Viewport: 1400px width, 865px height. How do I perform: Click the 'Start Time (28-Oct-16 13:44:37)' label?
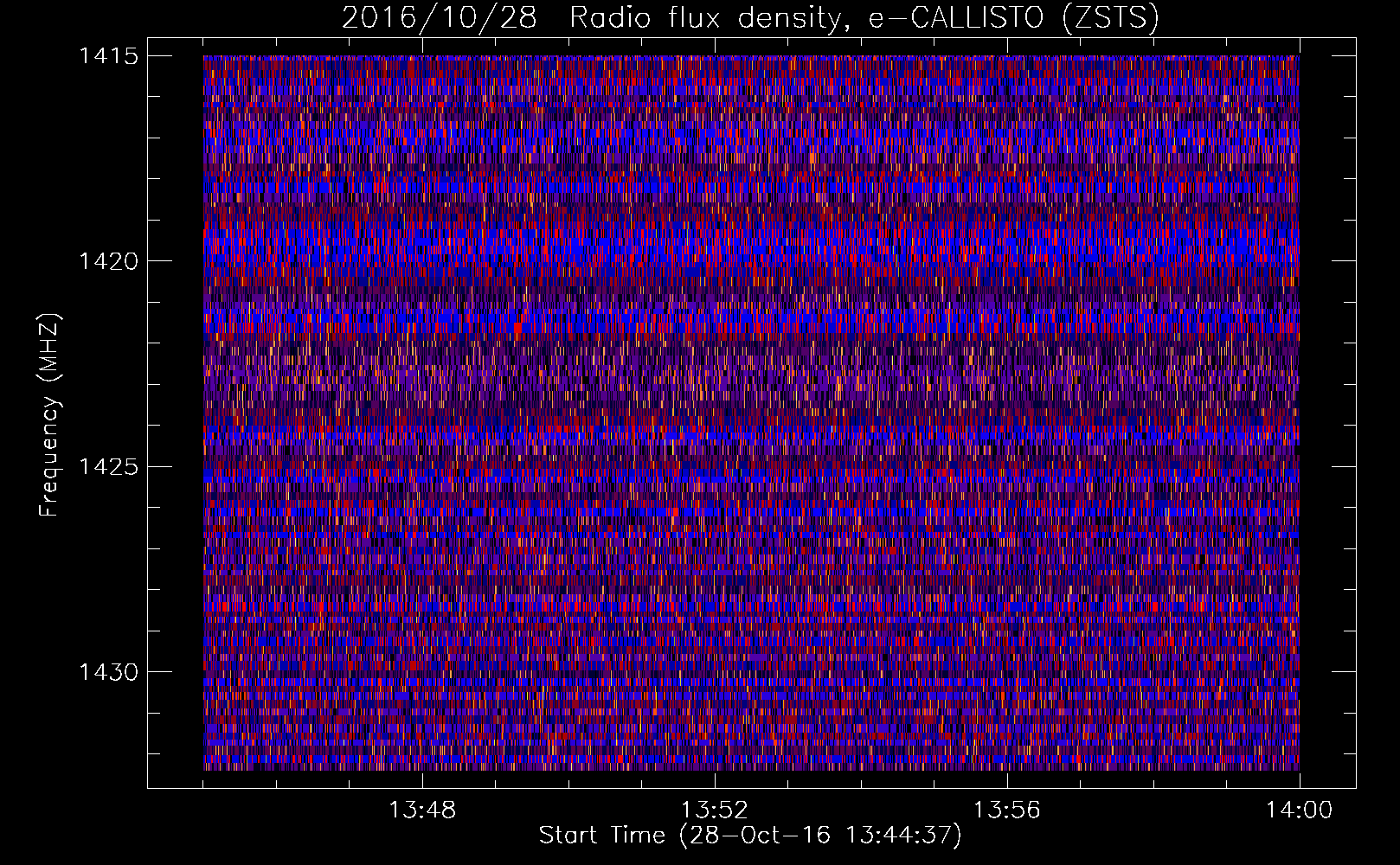click(x=750, y=836)
